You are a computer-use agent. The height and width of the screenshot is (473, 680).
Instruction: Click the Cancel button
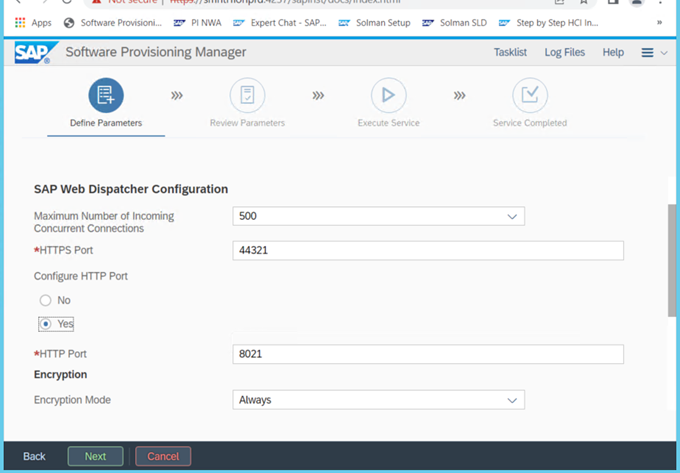(163, 456)
